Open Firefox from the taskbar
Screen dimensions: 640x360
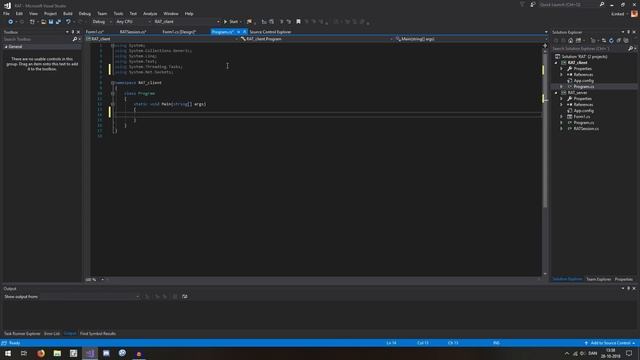coord(41,353)
